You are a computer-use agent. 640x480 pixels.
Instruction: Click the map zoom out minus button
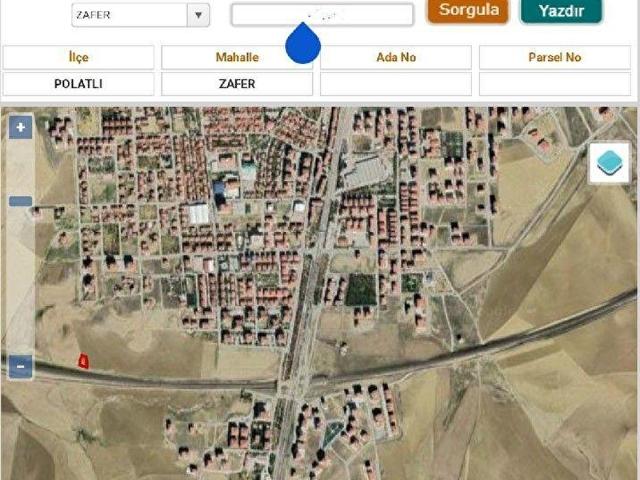(x=20, y=367)
